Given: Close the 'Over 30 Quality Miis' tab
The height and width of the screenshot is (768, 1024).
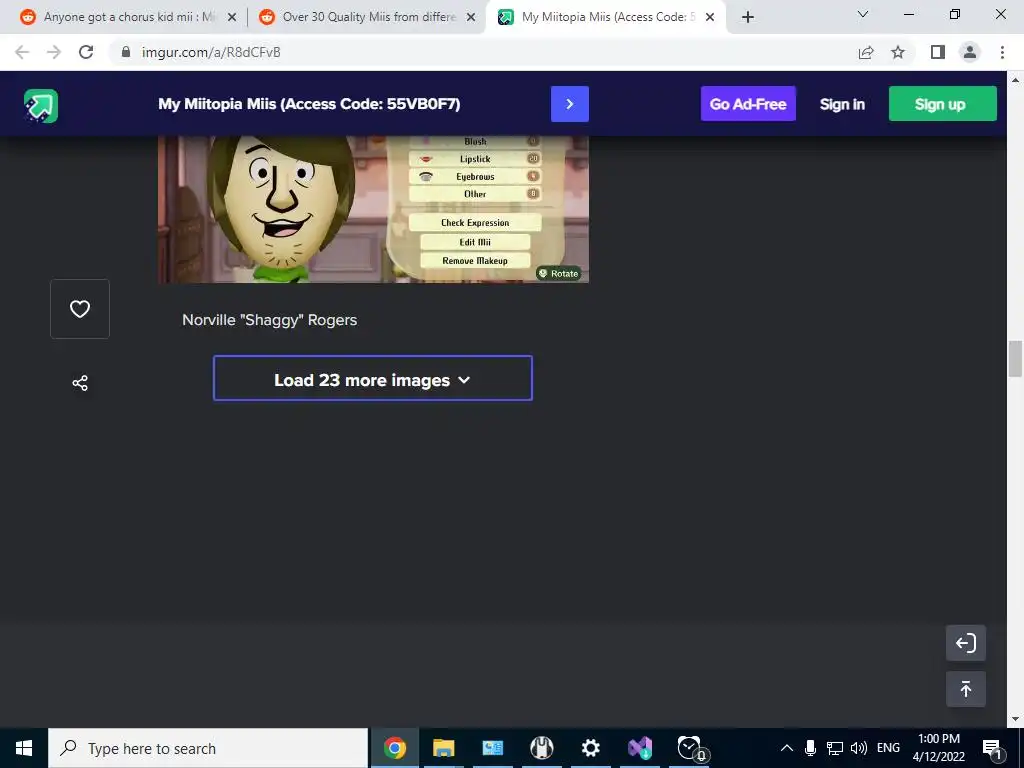Looking at the screenshot, I should 470,17.
